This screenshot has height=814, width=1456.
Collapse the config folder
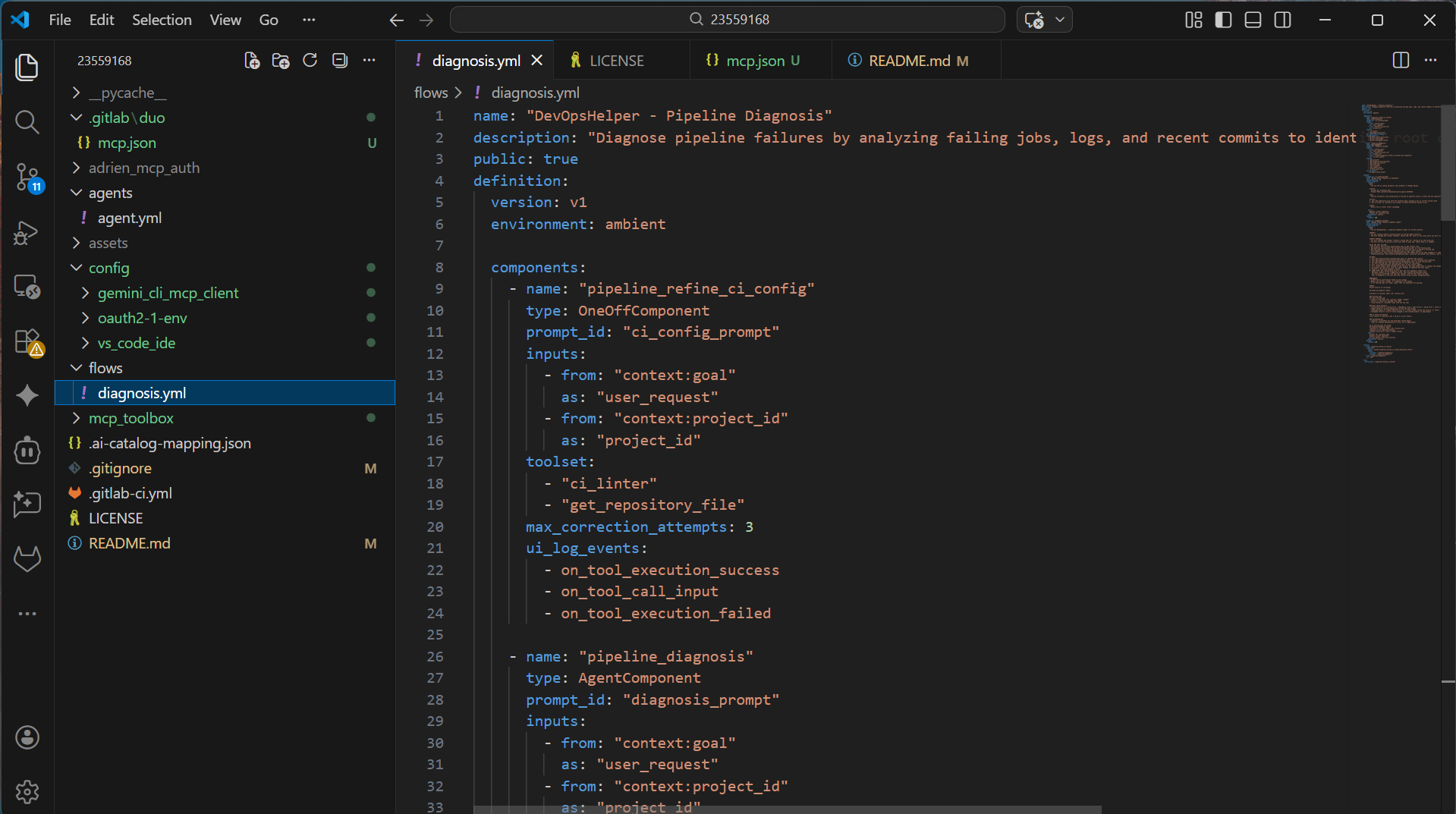coord(108,268)
